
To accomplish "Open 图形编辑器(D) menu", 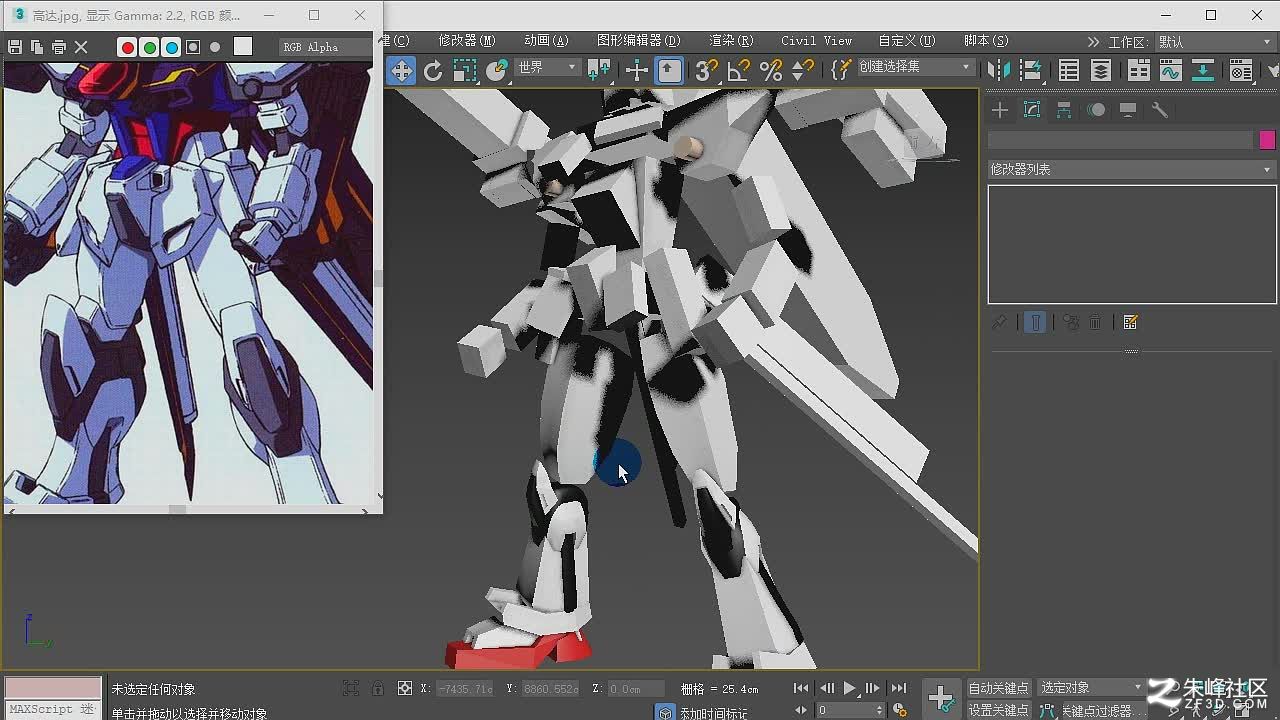I will (x=638, y=41).
